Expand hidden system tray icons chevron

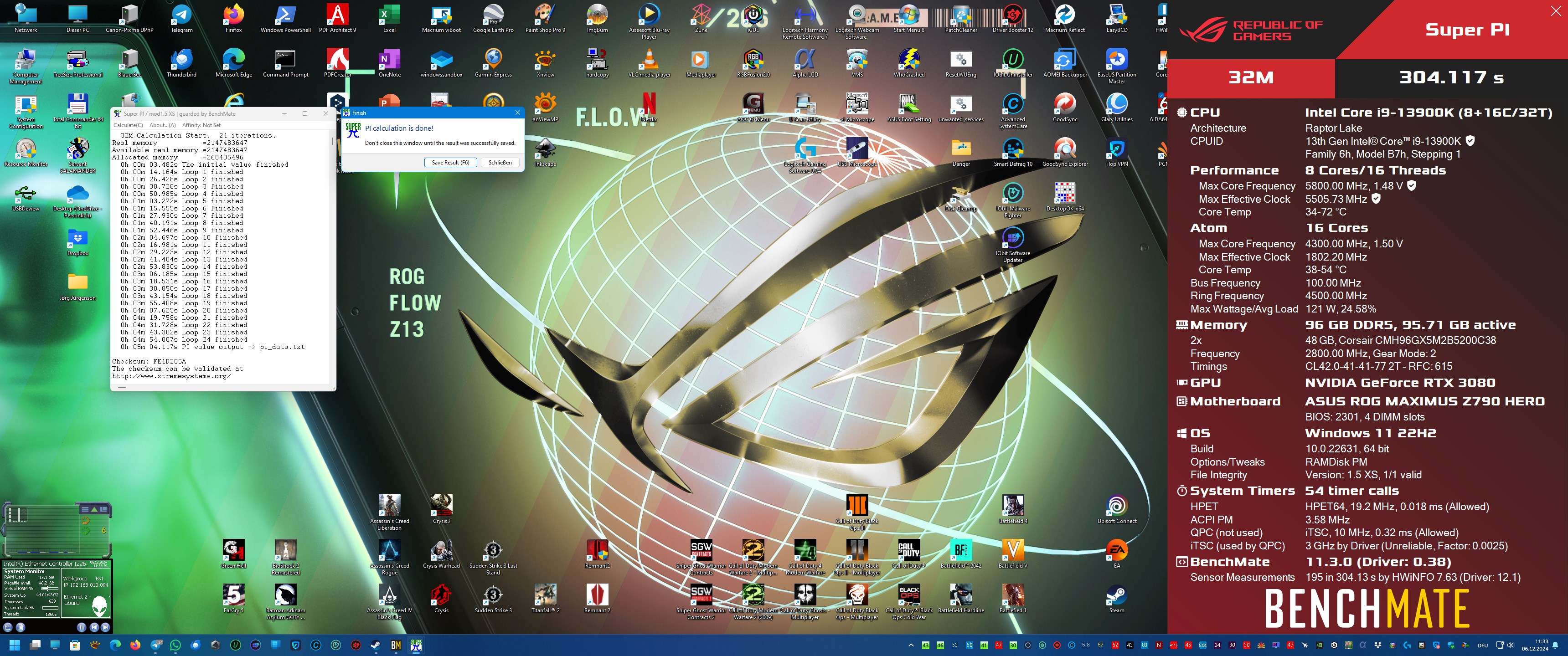click(x=911, y=645)
